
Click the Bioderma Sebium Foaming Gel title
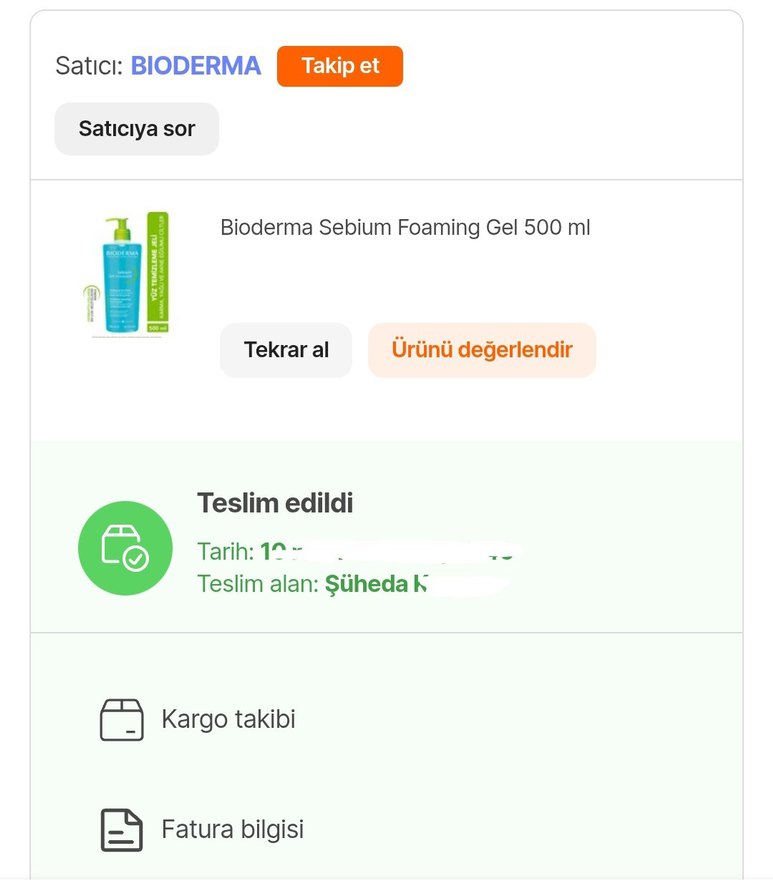point(406,228)
